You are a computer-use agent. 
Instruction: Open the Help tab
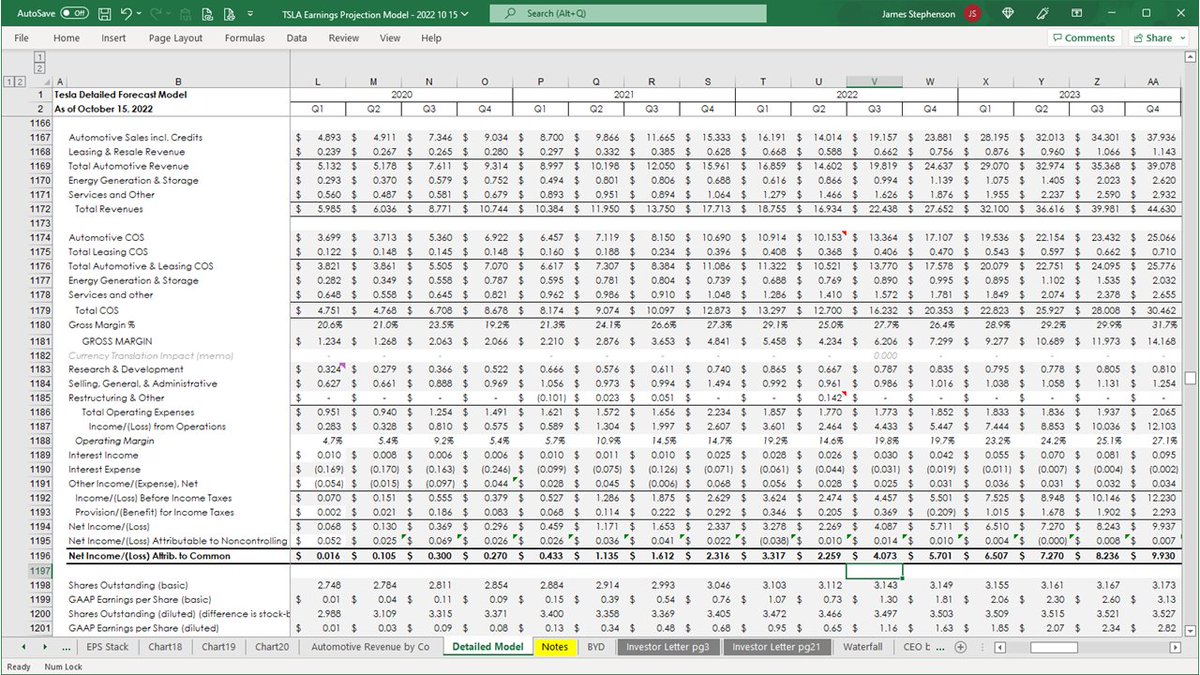pyautogui.click(x=431, y=38)
